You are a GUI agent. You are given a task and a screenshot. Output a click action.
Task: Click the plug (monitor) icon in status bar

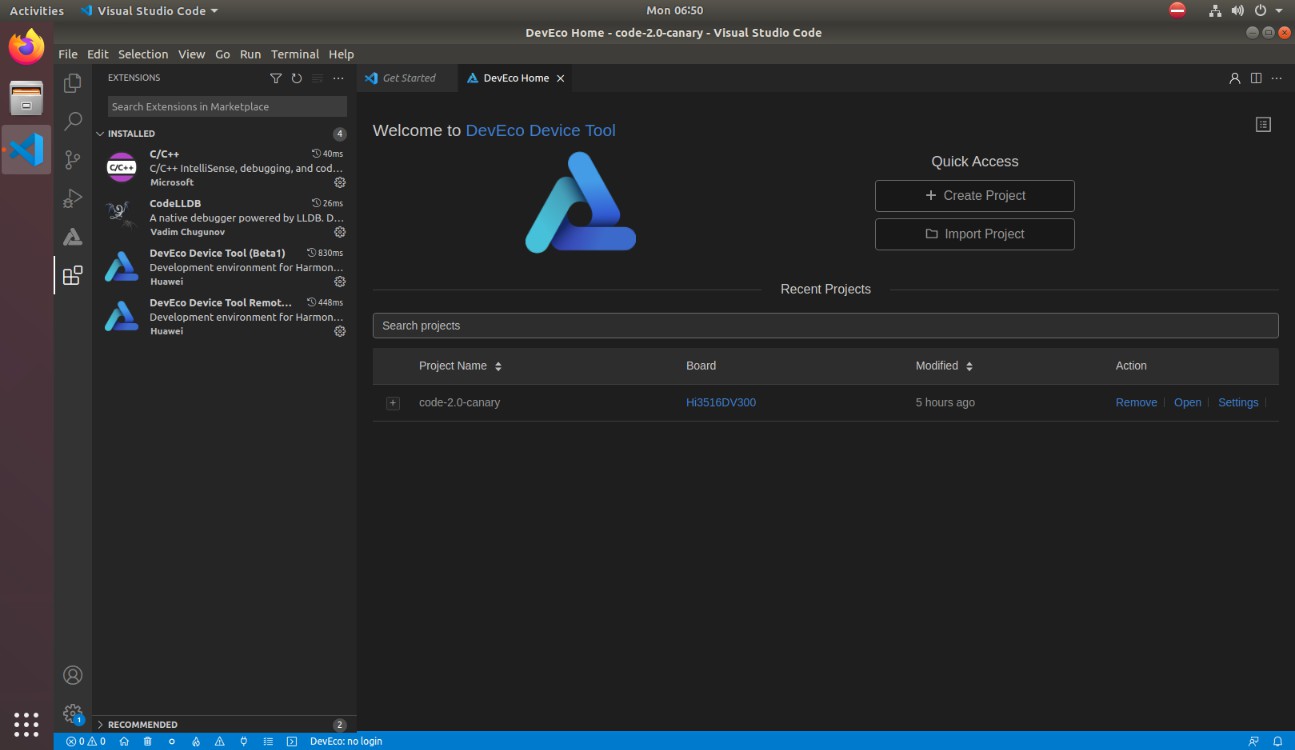pyautogui.click(x=244, y=741)
